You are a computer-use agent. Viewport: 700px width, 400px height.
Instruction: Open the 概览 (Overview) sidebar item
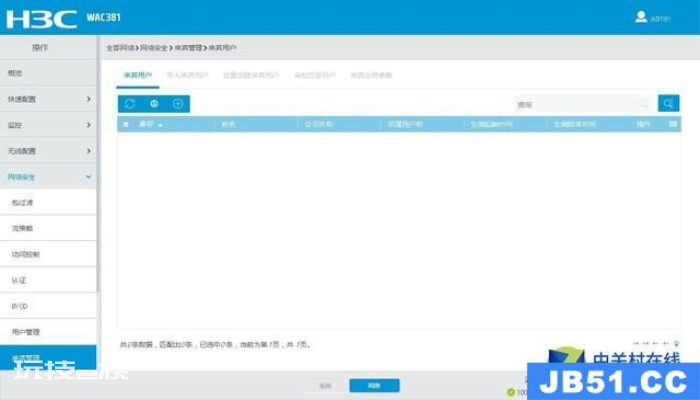click(x=48, y=73)
